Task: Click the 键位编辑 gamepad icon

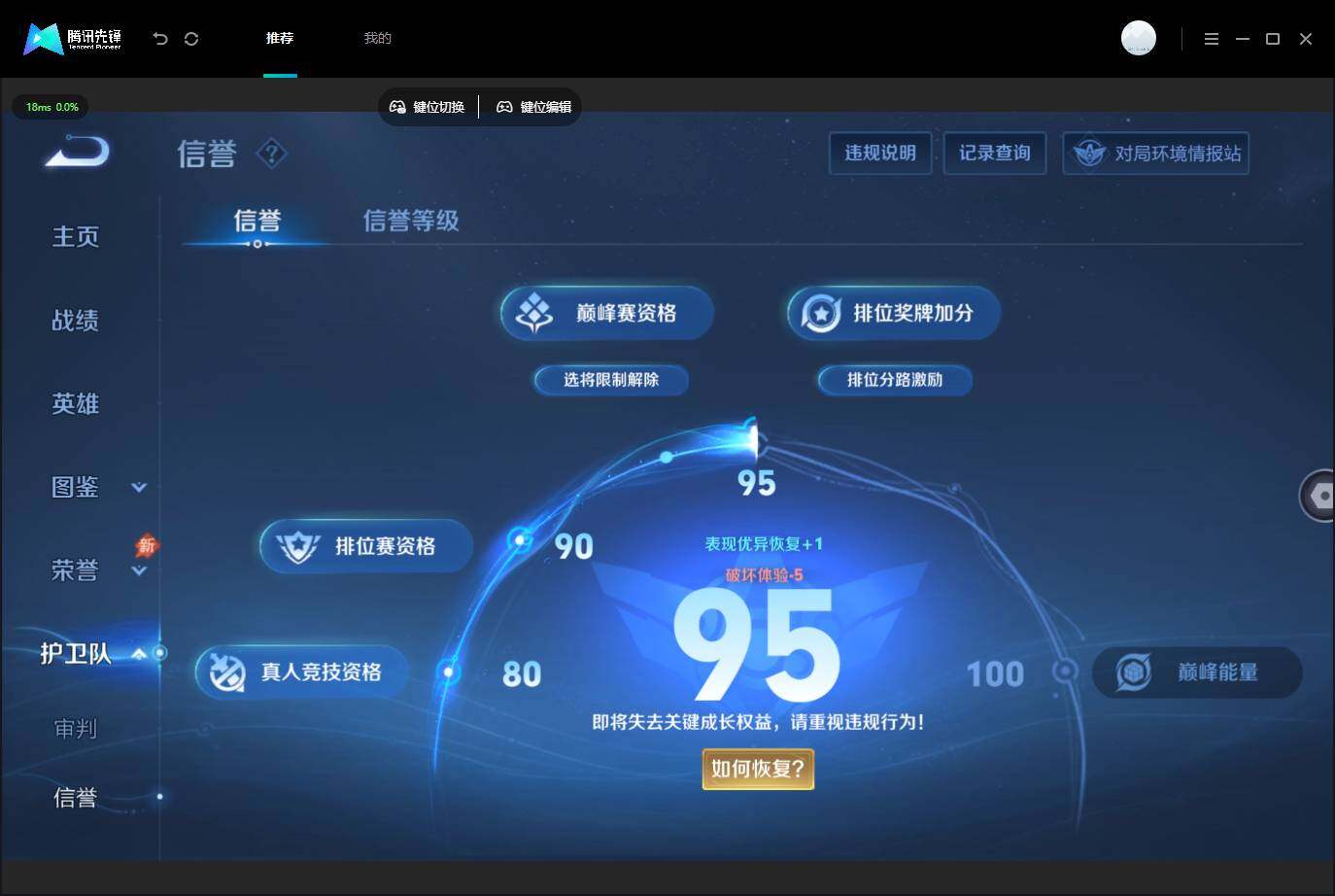Action: (504, 107)
